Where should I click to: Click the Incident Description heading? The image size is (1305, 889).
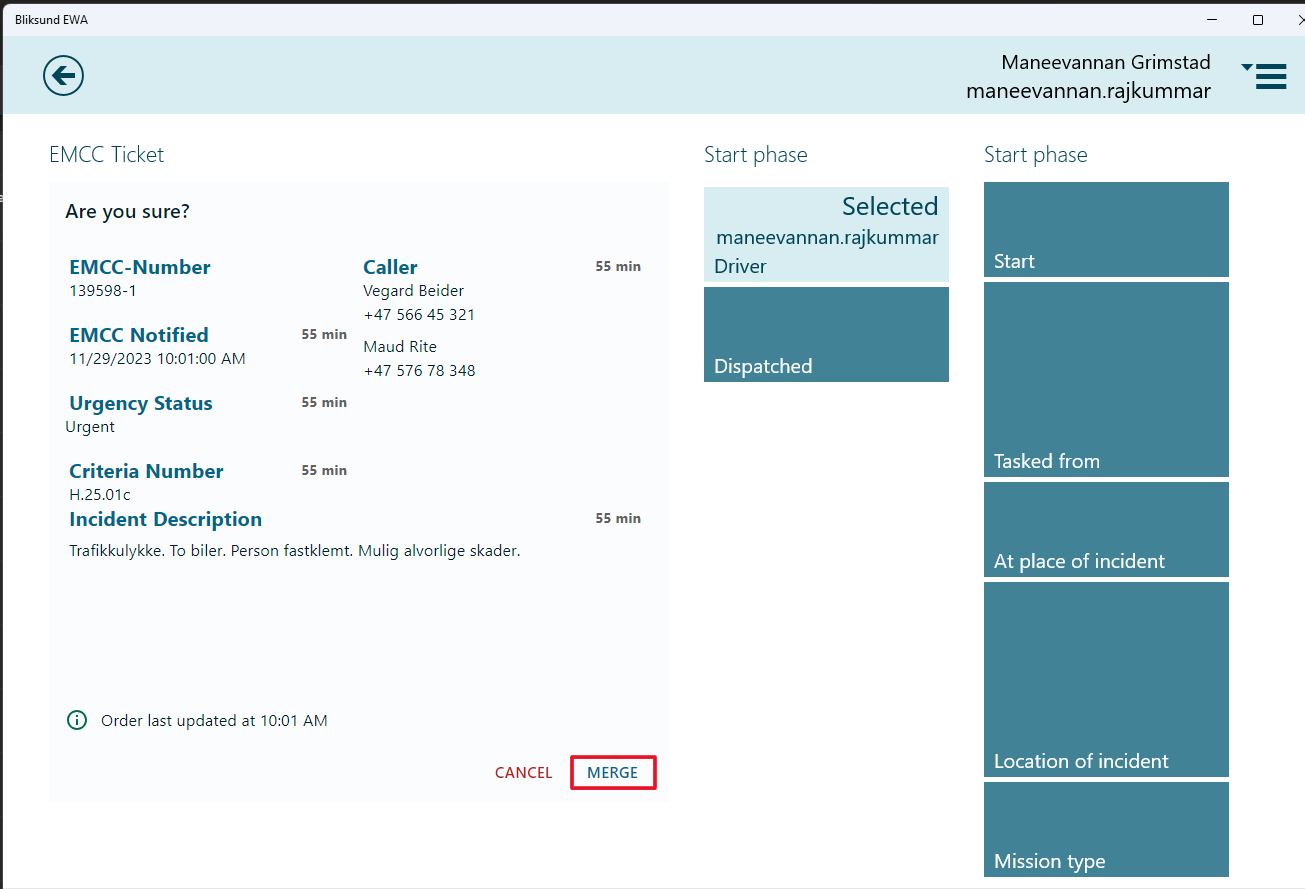point(166,519)
